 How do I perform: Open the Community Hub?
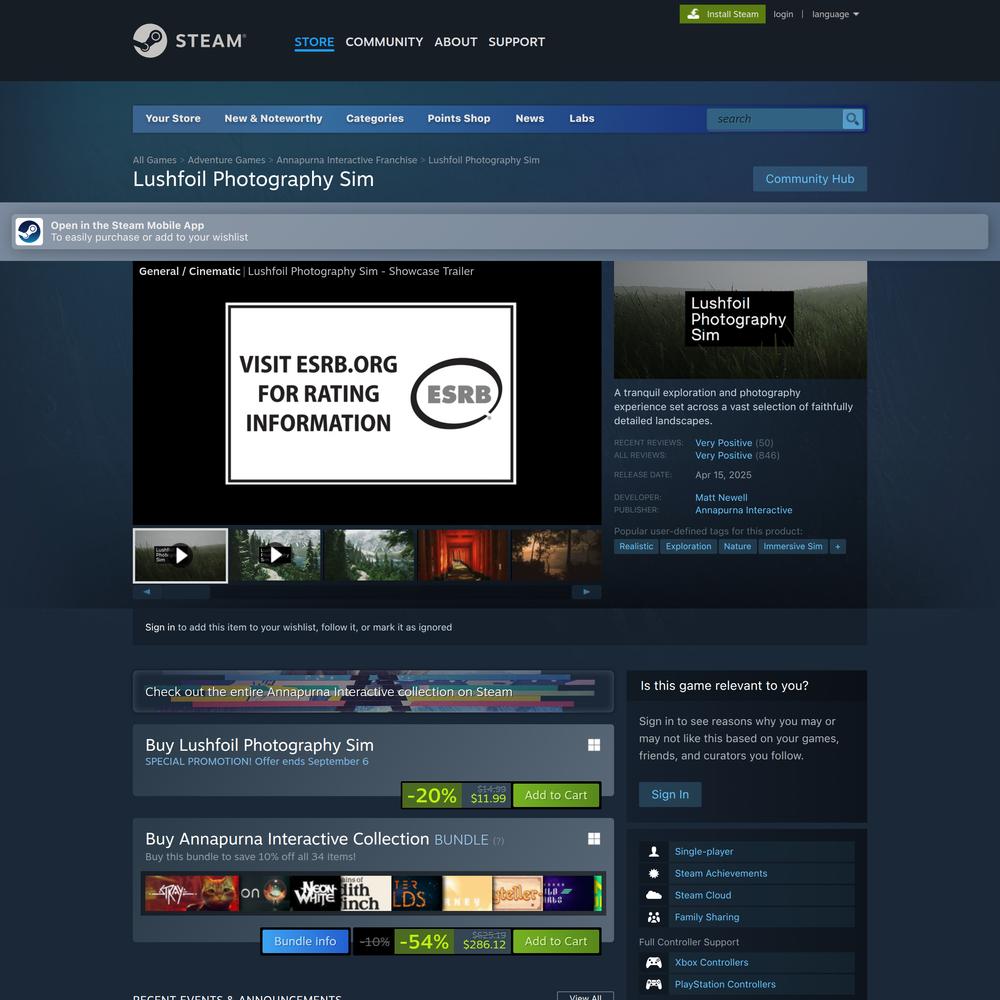(x=809, y=179)
